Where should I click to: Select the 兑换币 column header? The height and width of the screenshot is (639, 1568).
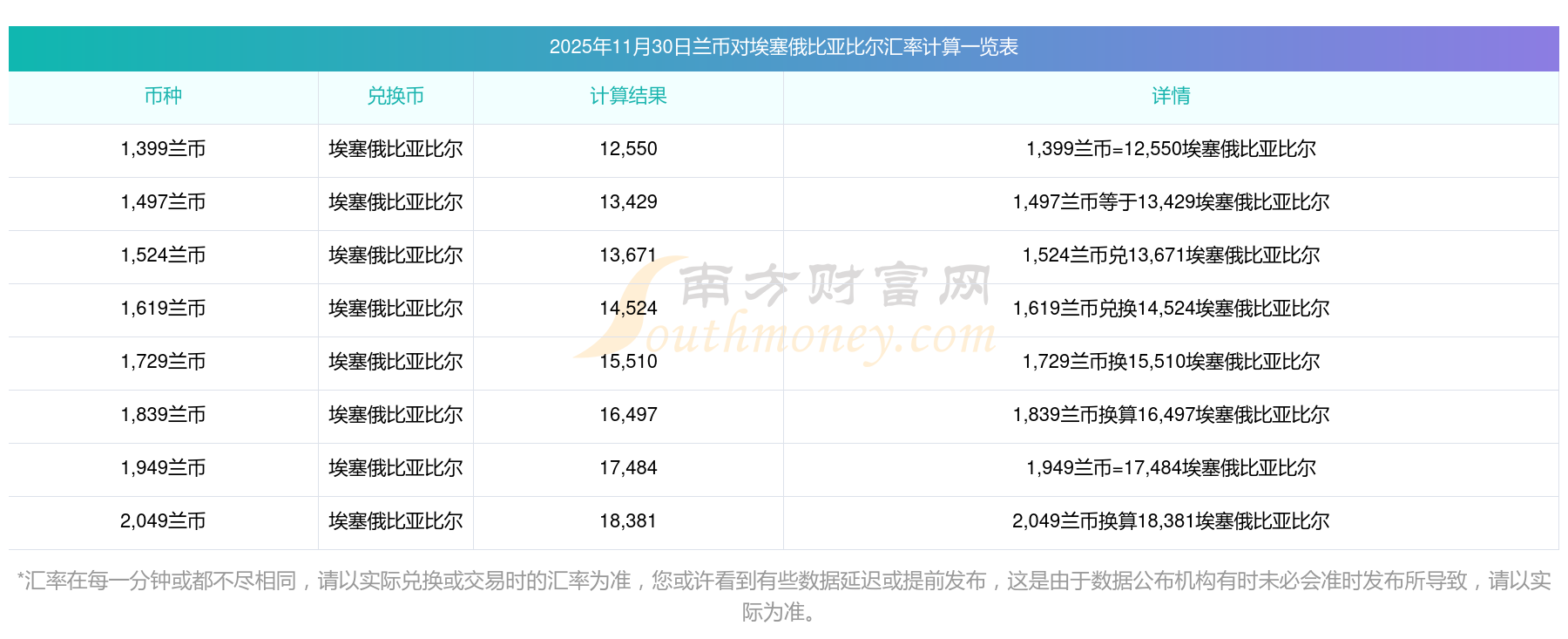click(395, 96)
